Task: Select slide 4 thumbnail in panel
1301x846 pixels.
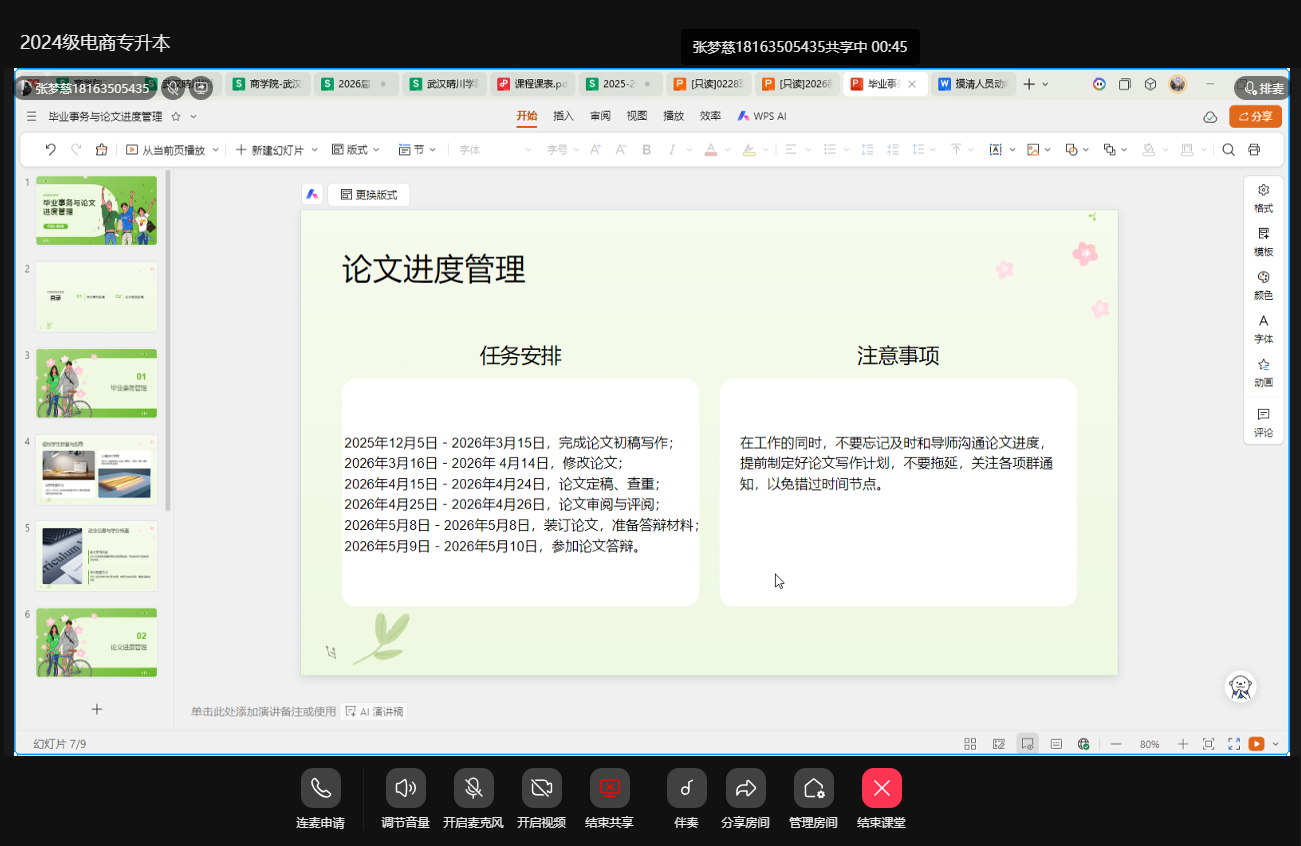Action: (96, 469)
